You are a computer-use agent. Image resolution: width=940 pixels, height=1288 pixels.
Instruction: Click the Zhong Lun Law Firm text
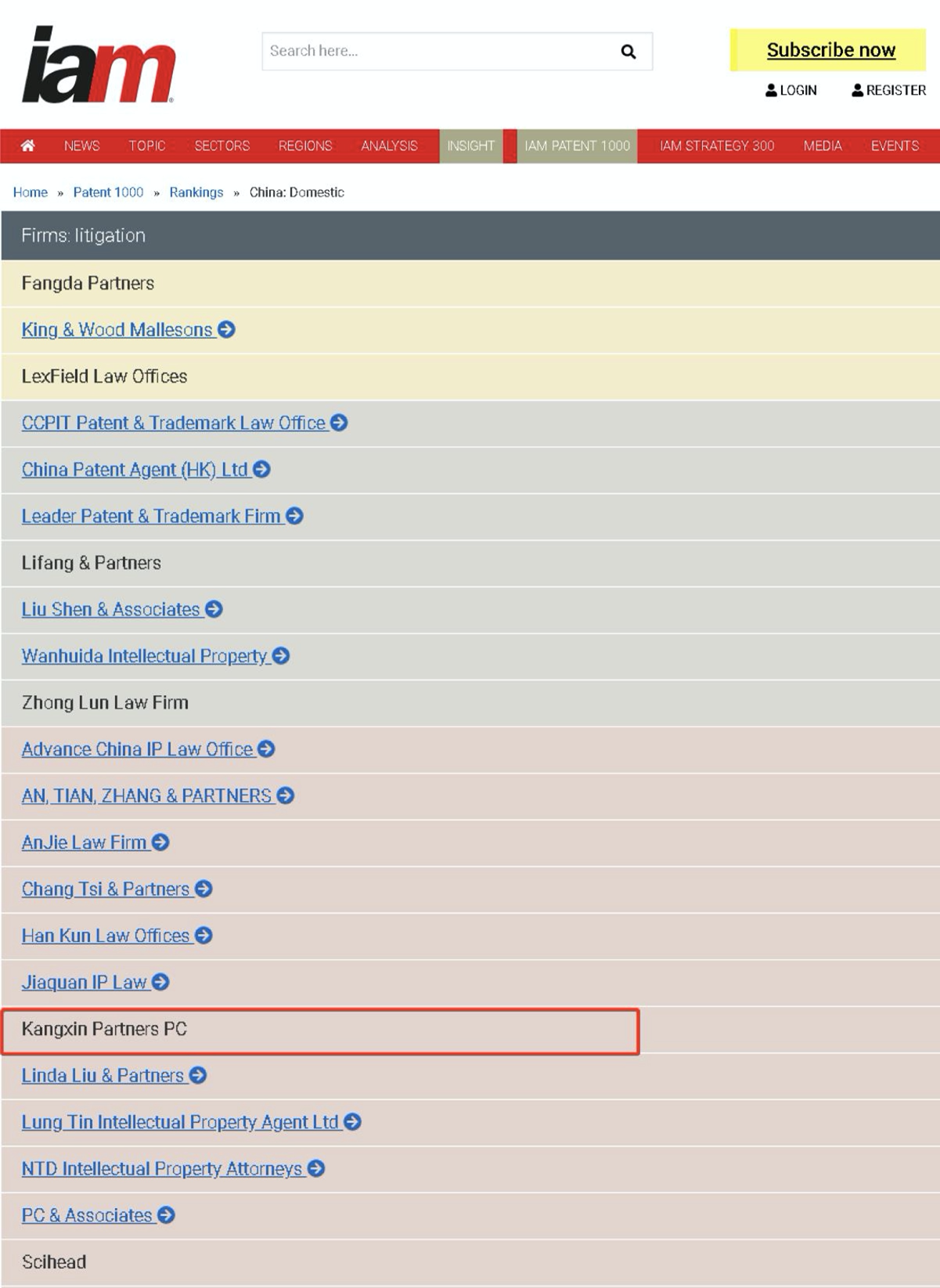(x=105, y=702)
